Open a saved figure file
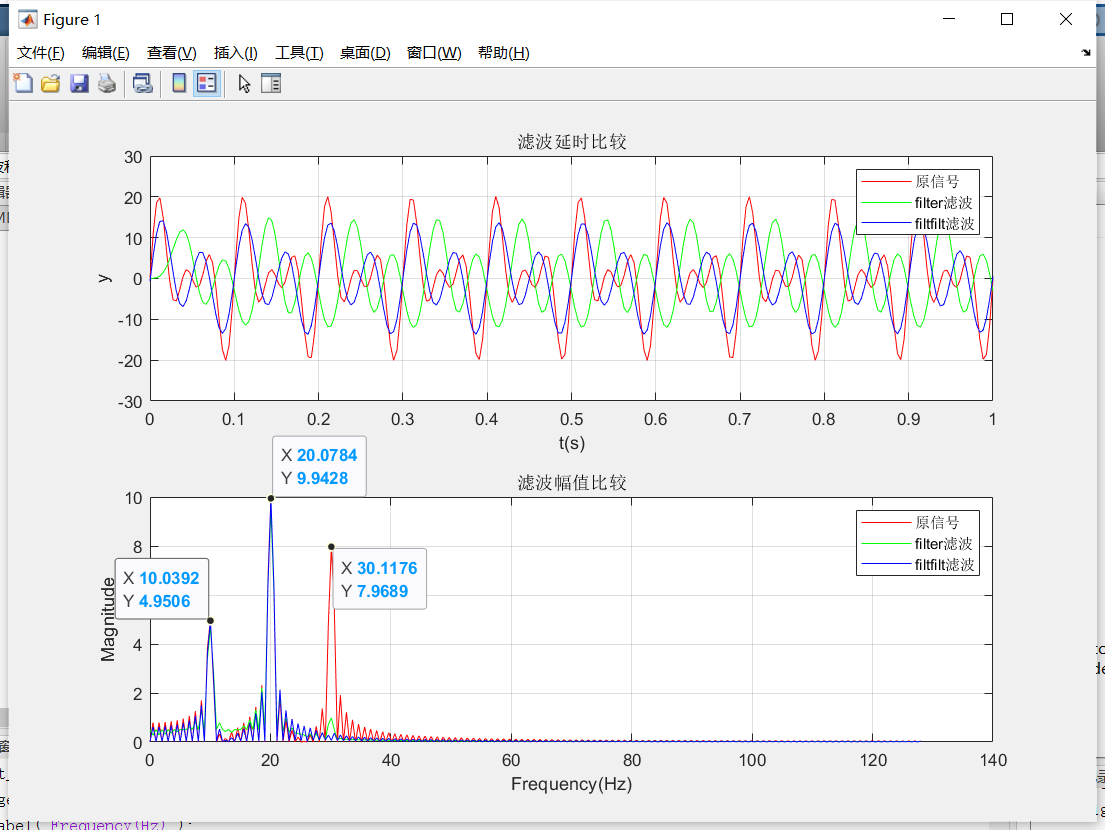Screen dimensions: 1105x830 pyautogui.click(x=51, y=83)
